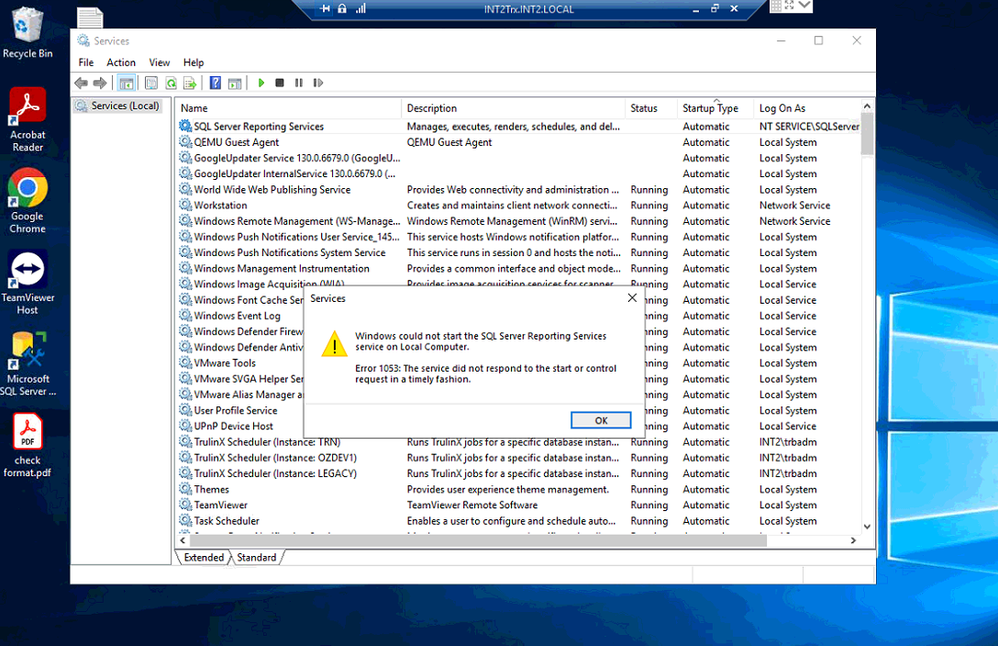Screen dimensions: 998x646
Task: Click the Stop Service square icon
Action: pyautogui.click(x=279, y=83)
